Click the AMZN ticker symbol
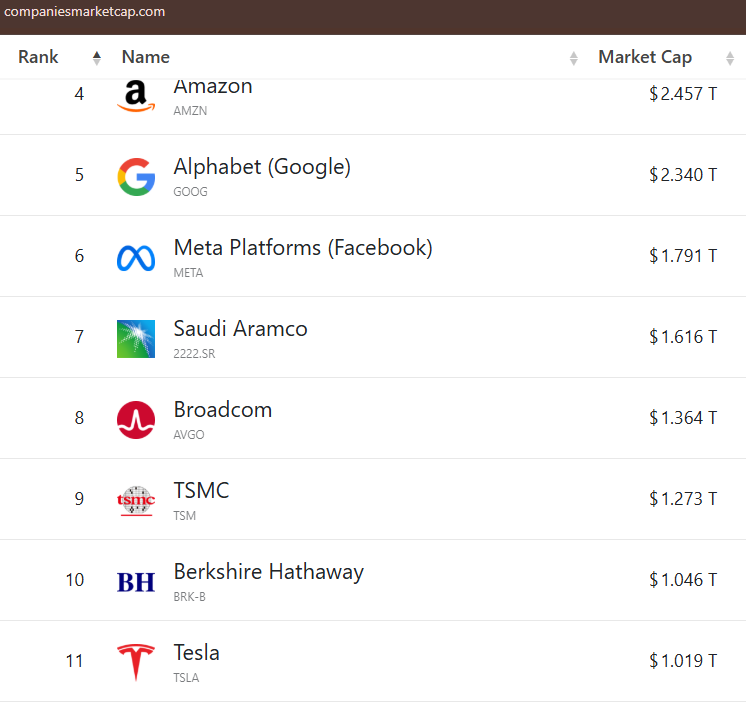The height and width of the screenshot is (709, 746). pos(190,111)
